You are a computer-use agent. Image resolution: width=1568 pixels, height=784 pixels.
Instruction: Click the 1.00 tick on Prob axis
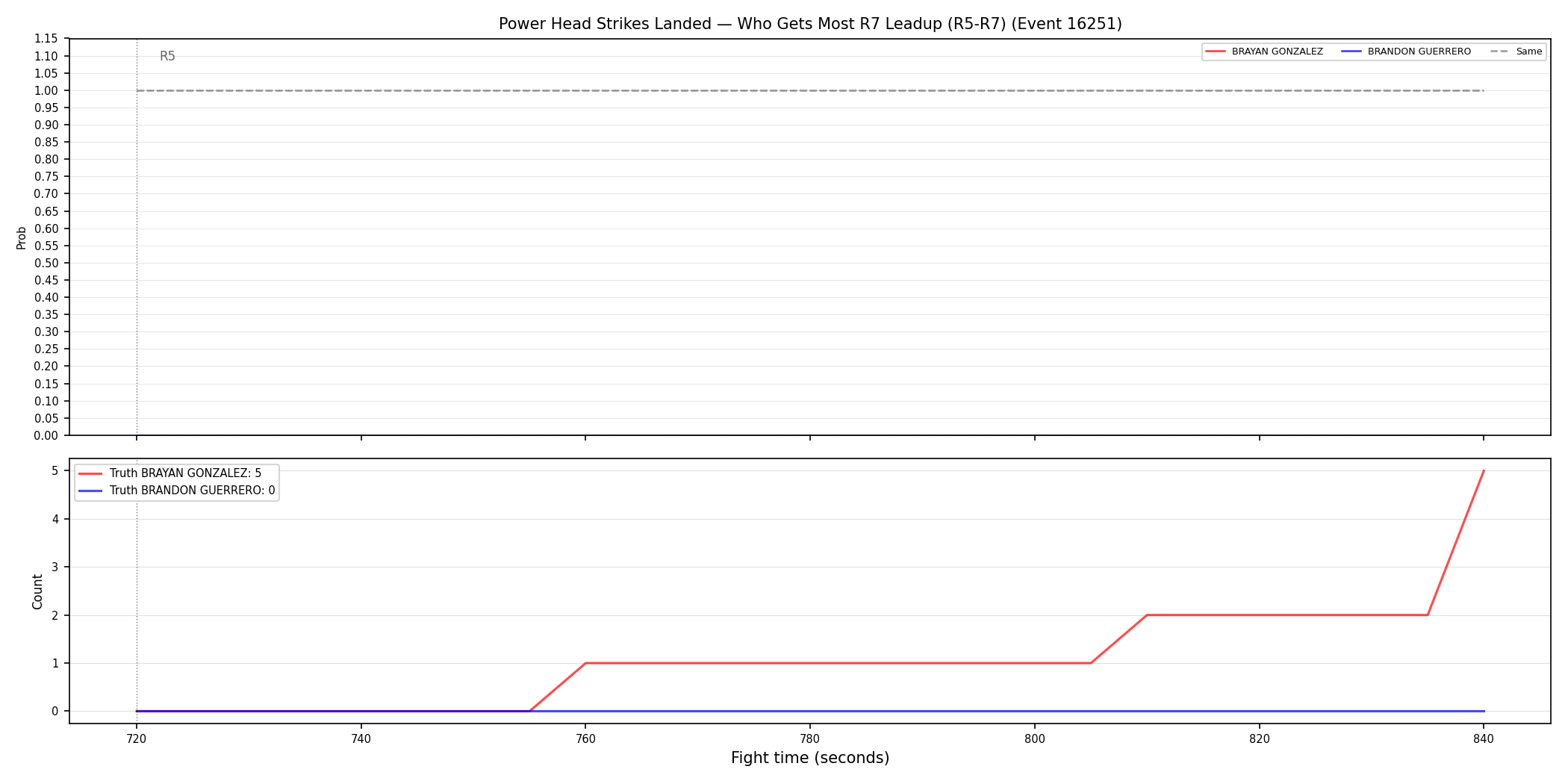[46, 90]
